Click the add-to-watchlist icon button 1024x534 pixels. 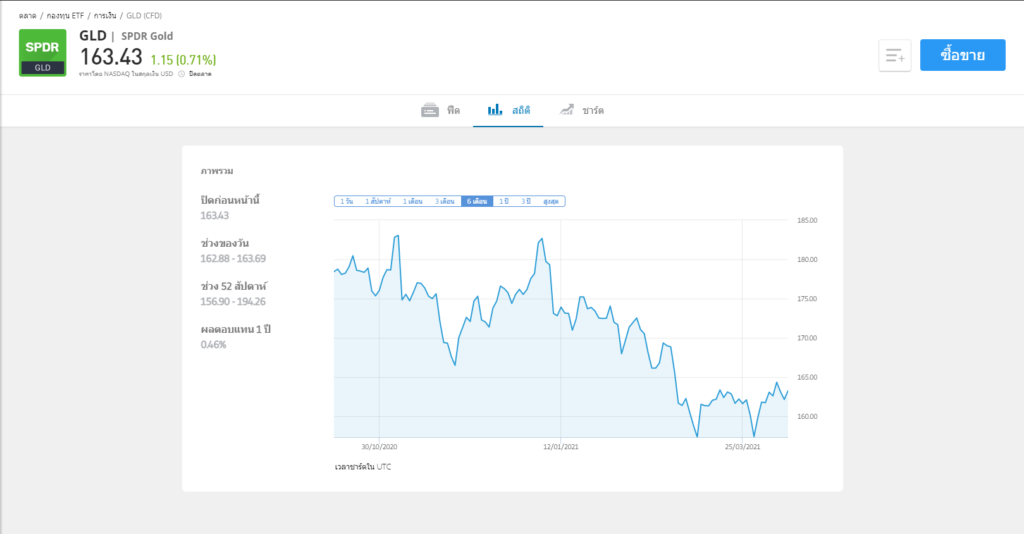point(894,56)
